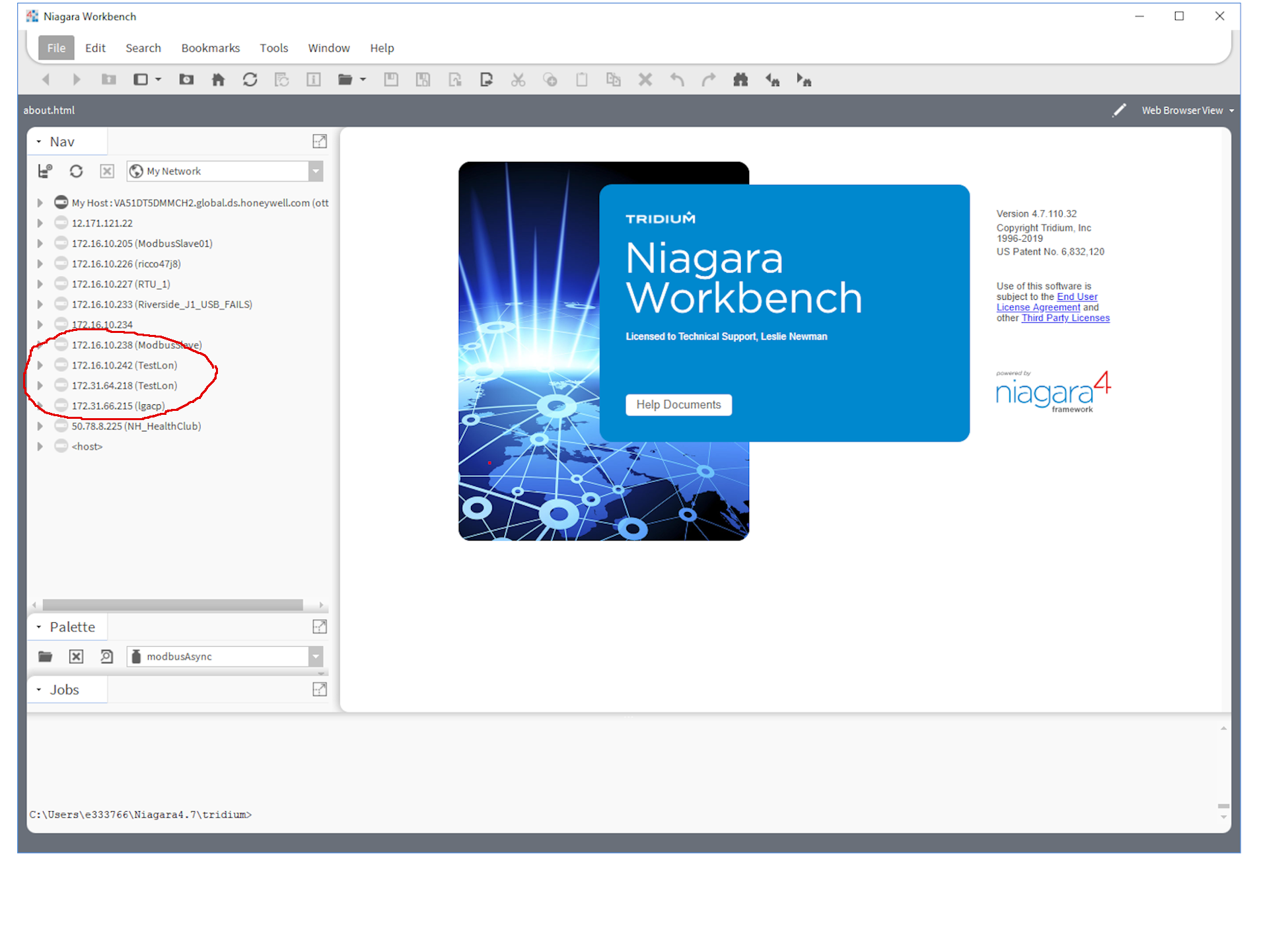Collapse the Jobs panel title arrow

[x=39, y=690]
